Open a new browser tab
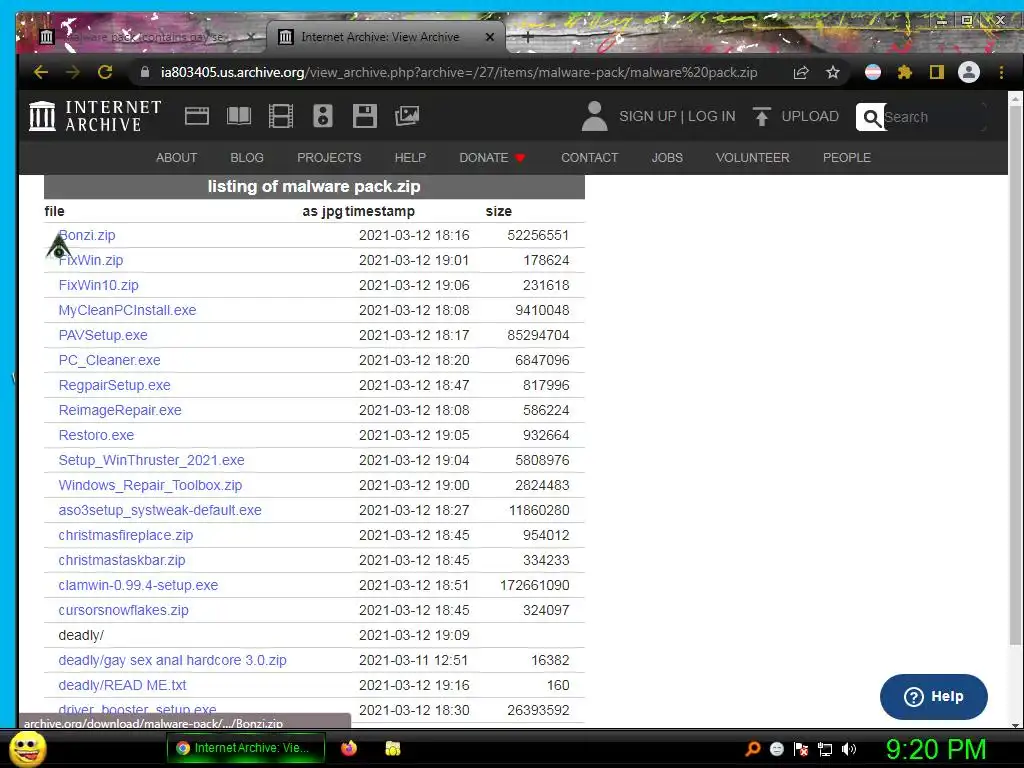Screen dimensions: 1024x768 point(528,37)
